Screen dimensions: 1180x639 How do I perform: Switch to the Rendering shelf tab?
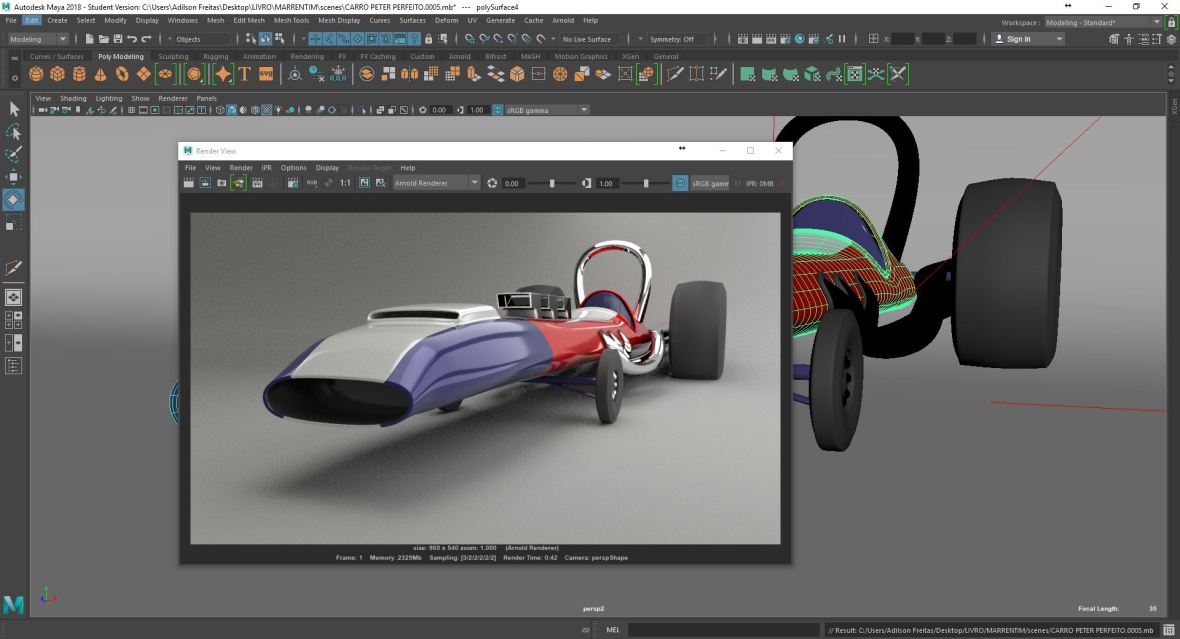click(306, 57)
